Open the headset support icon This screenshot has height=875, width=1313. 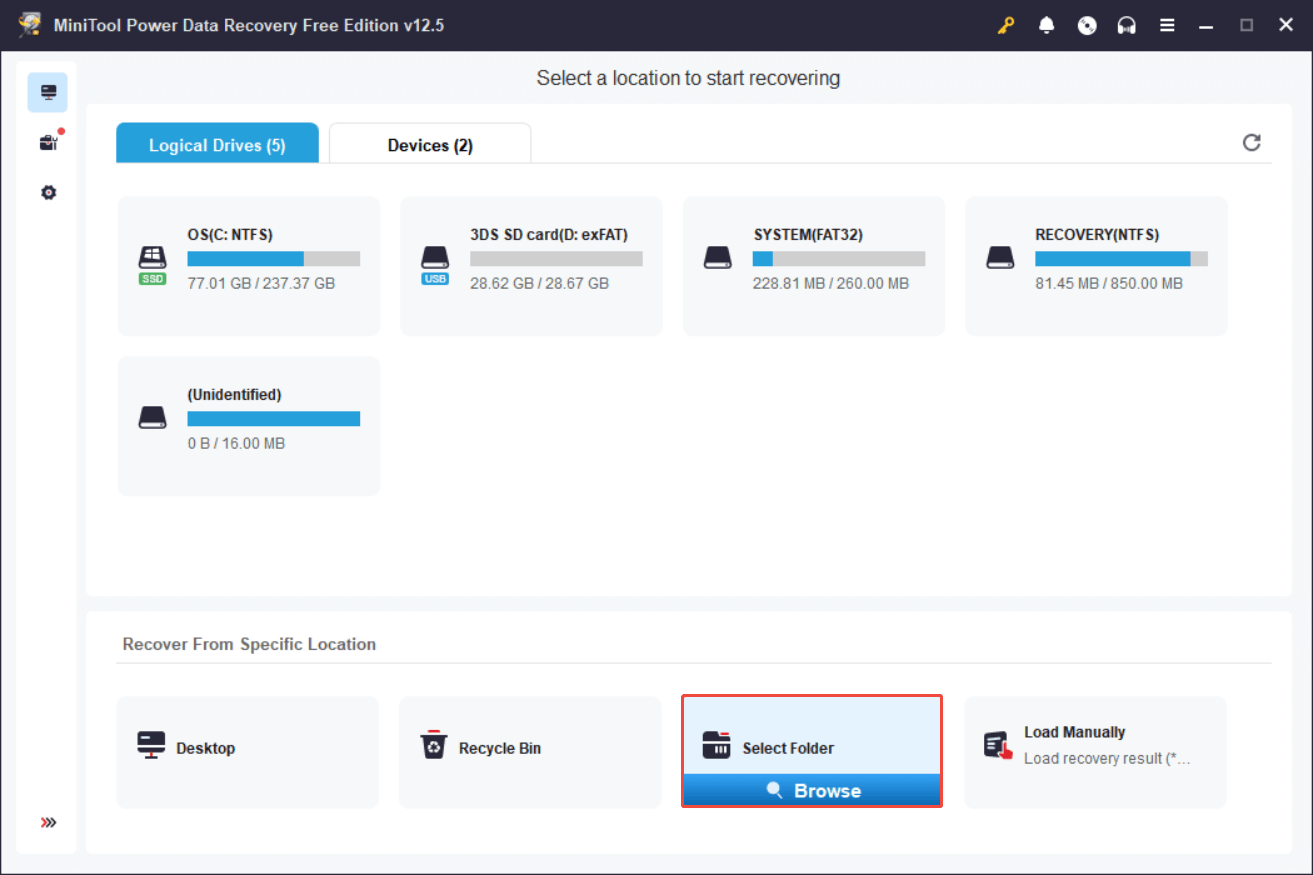(x=1127, y=26)
